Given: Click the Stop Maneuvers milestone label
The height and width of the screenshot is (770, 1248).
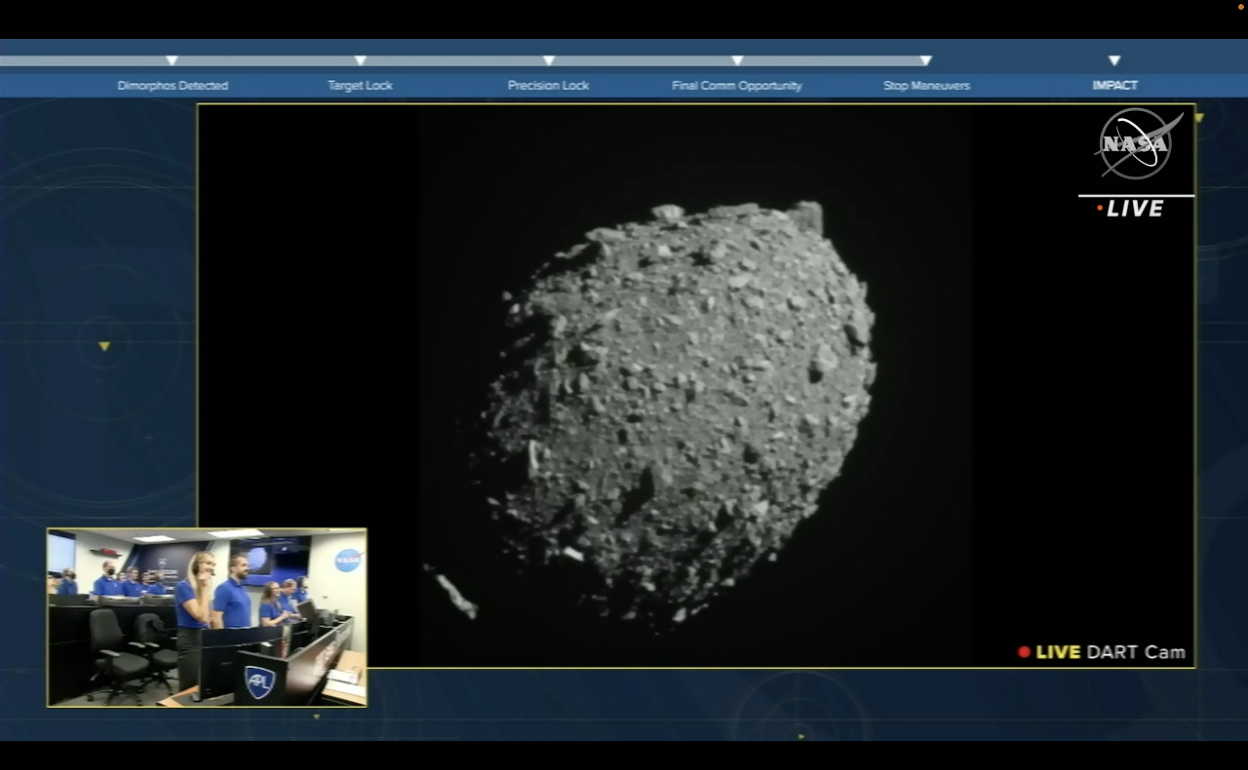Looking at the screenshot, I should tap(926, 86).
